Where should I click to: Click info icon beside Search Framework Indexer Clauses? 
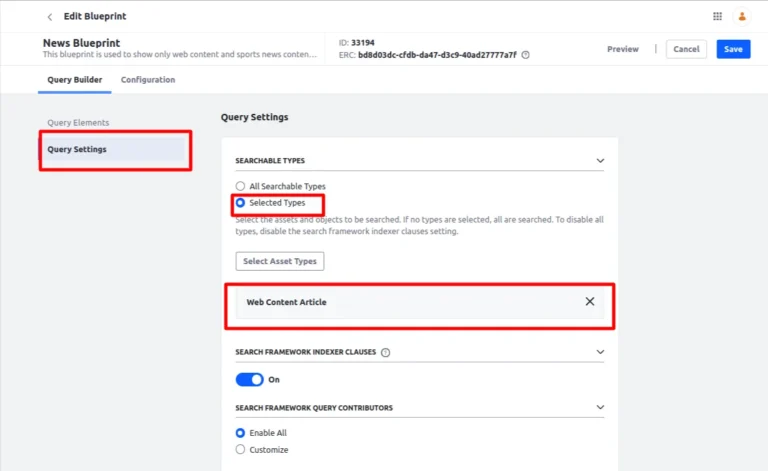tap(385, 353)
